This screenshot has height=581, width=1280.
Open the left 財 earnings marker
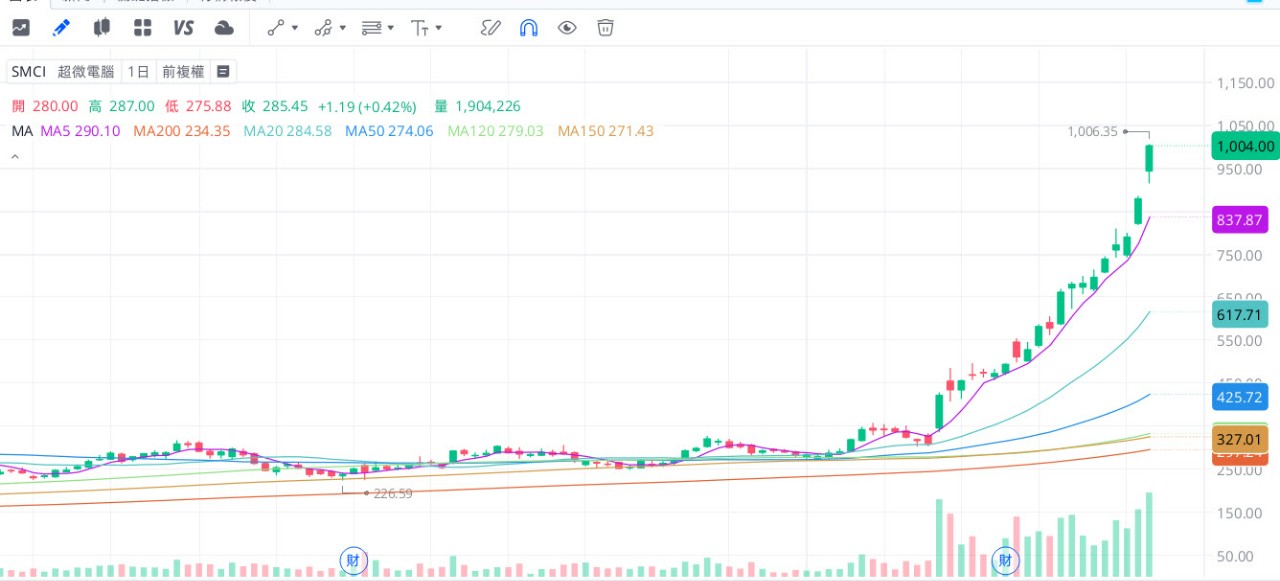pos(353,561)
